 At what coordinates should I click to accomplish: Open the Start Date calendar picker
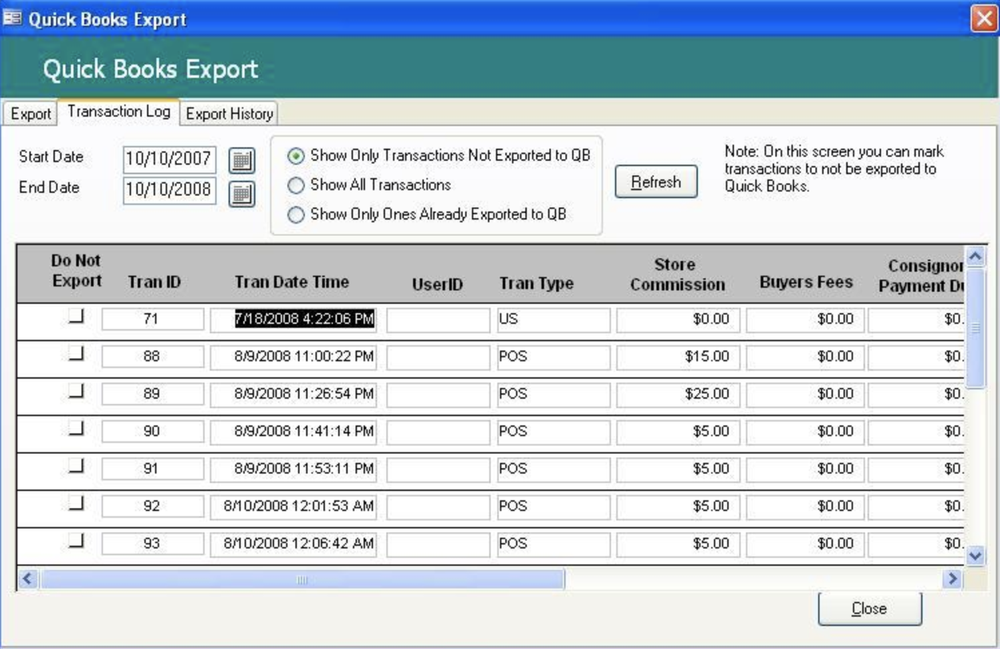pos(242,160)
